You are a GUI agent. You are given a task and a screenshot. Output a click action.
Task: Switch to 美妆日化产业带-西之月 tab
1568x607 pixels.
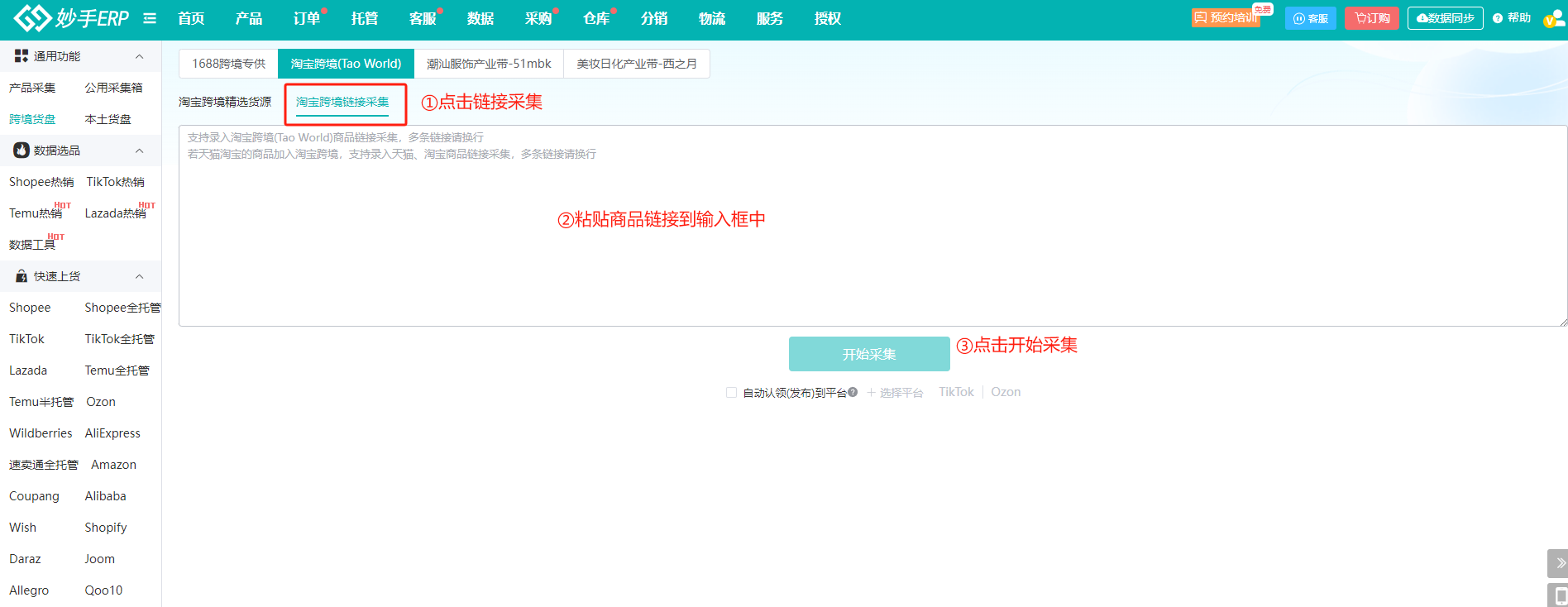click(x=637, y=64)
